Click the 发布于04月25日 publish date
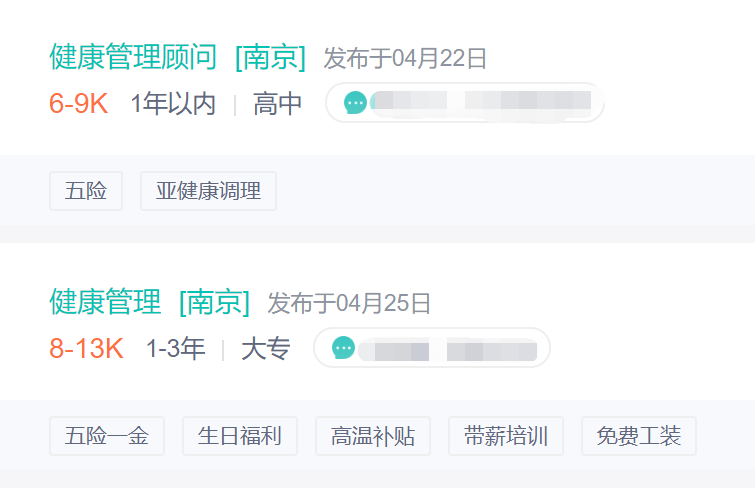 (x=349, y=302)
